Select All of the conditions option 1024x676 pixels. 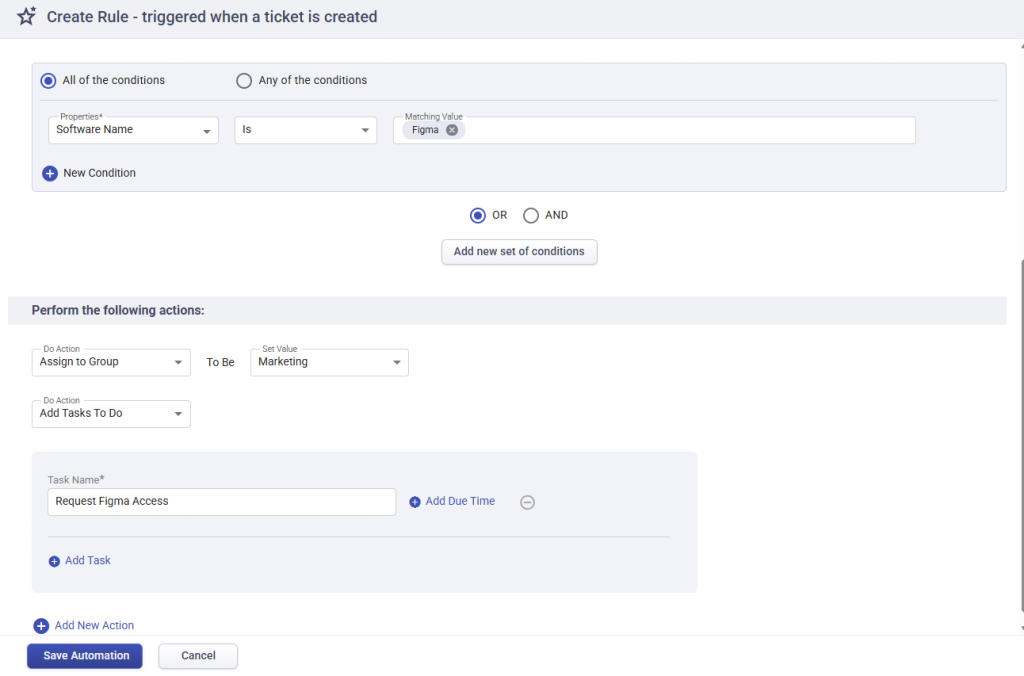[x=48, y=80]
